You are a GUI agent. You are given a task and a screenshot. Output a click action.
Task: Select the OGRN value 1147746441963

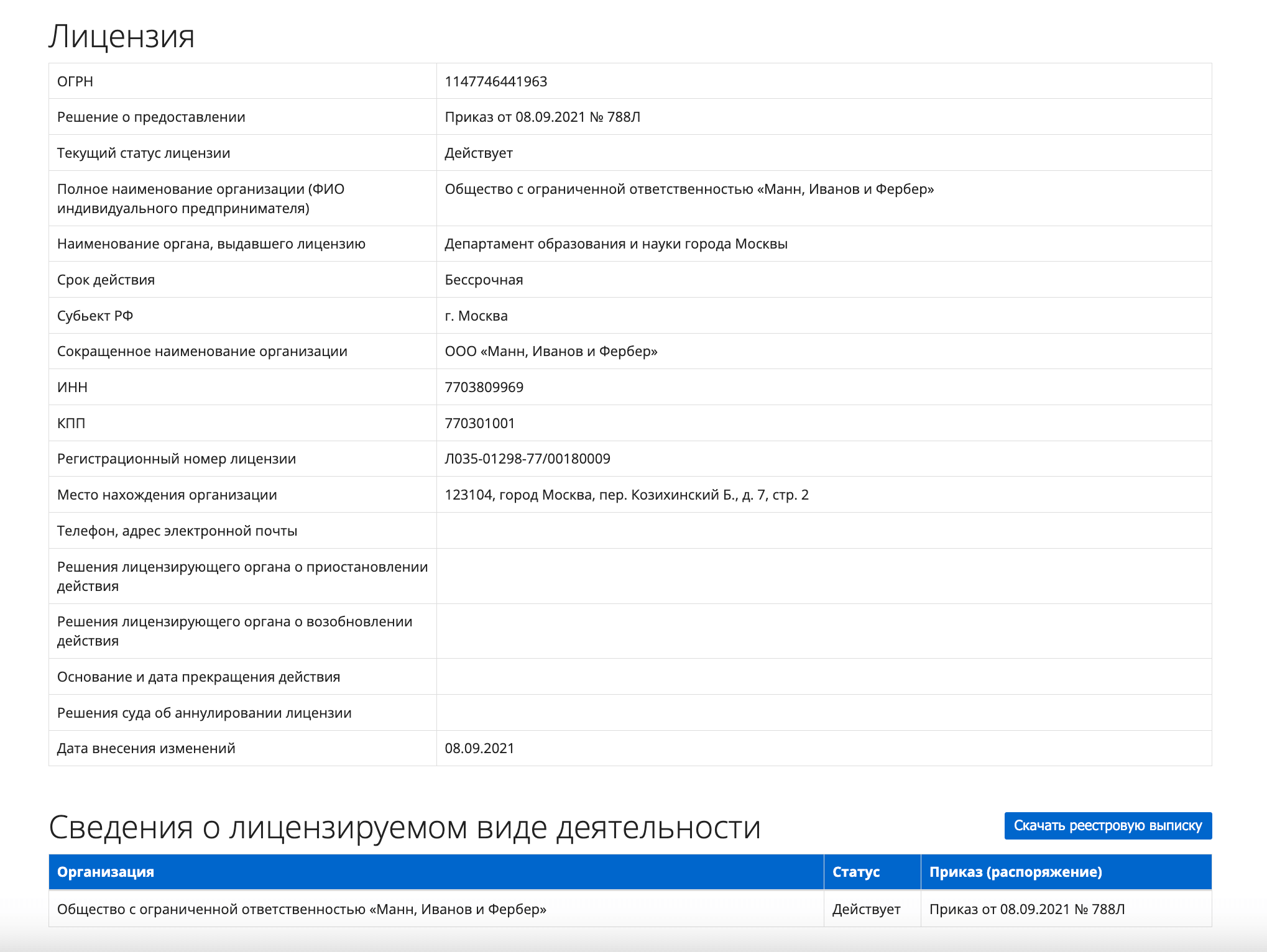pos(496,81)
